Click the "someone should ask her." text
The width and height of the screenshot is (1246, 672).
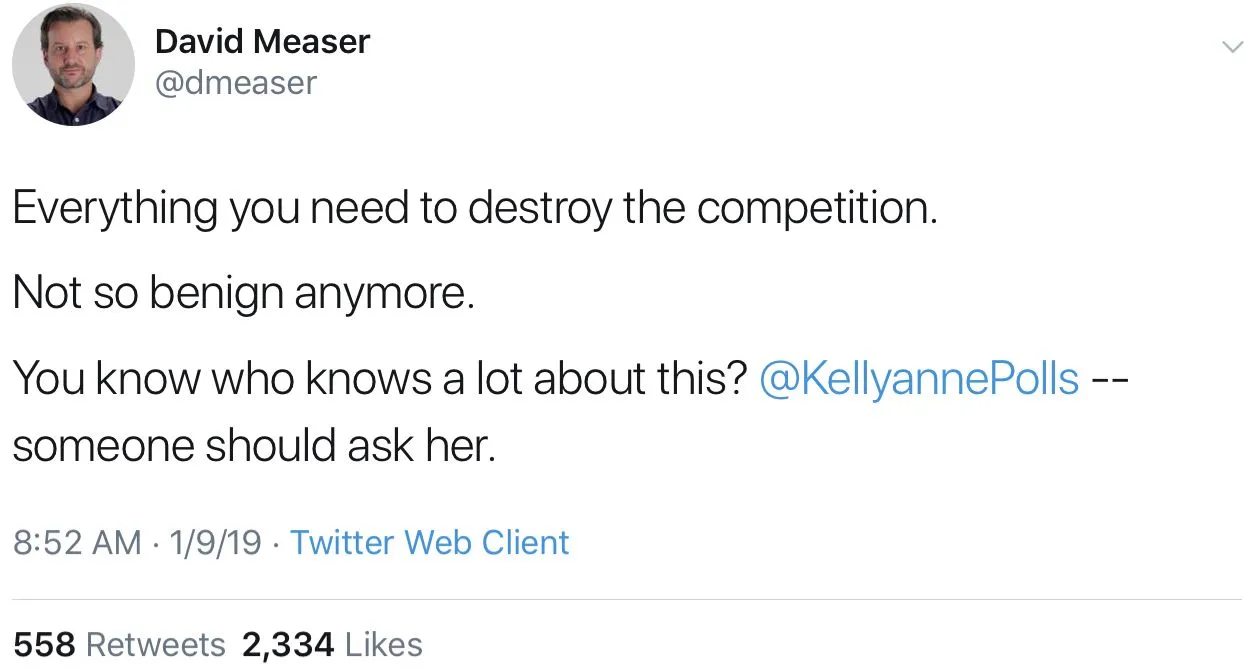(x=254, y=446)
